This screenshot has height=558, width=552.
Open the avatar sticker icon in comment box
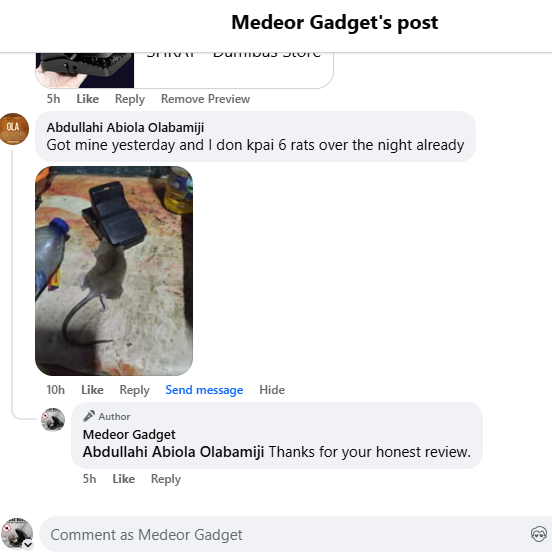[x=538, y=534]
